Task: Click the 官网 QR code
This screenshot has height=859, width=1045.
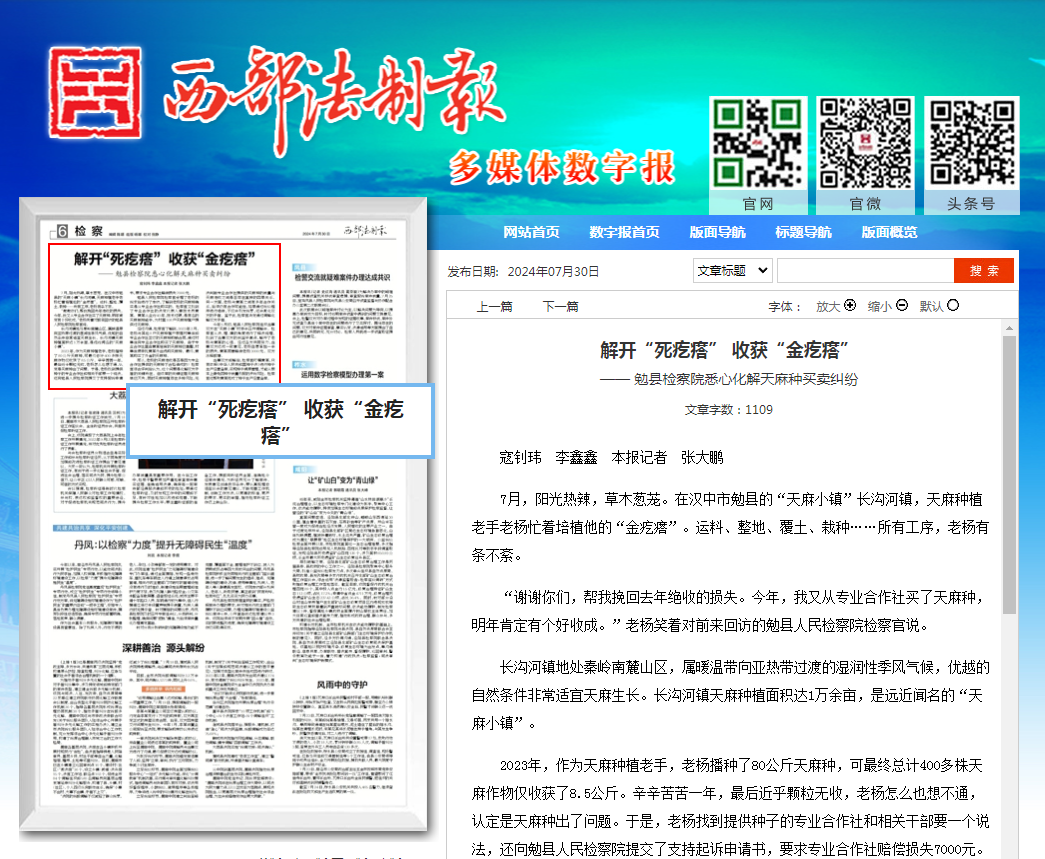Action: click(x=758, y=143)
